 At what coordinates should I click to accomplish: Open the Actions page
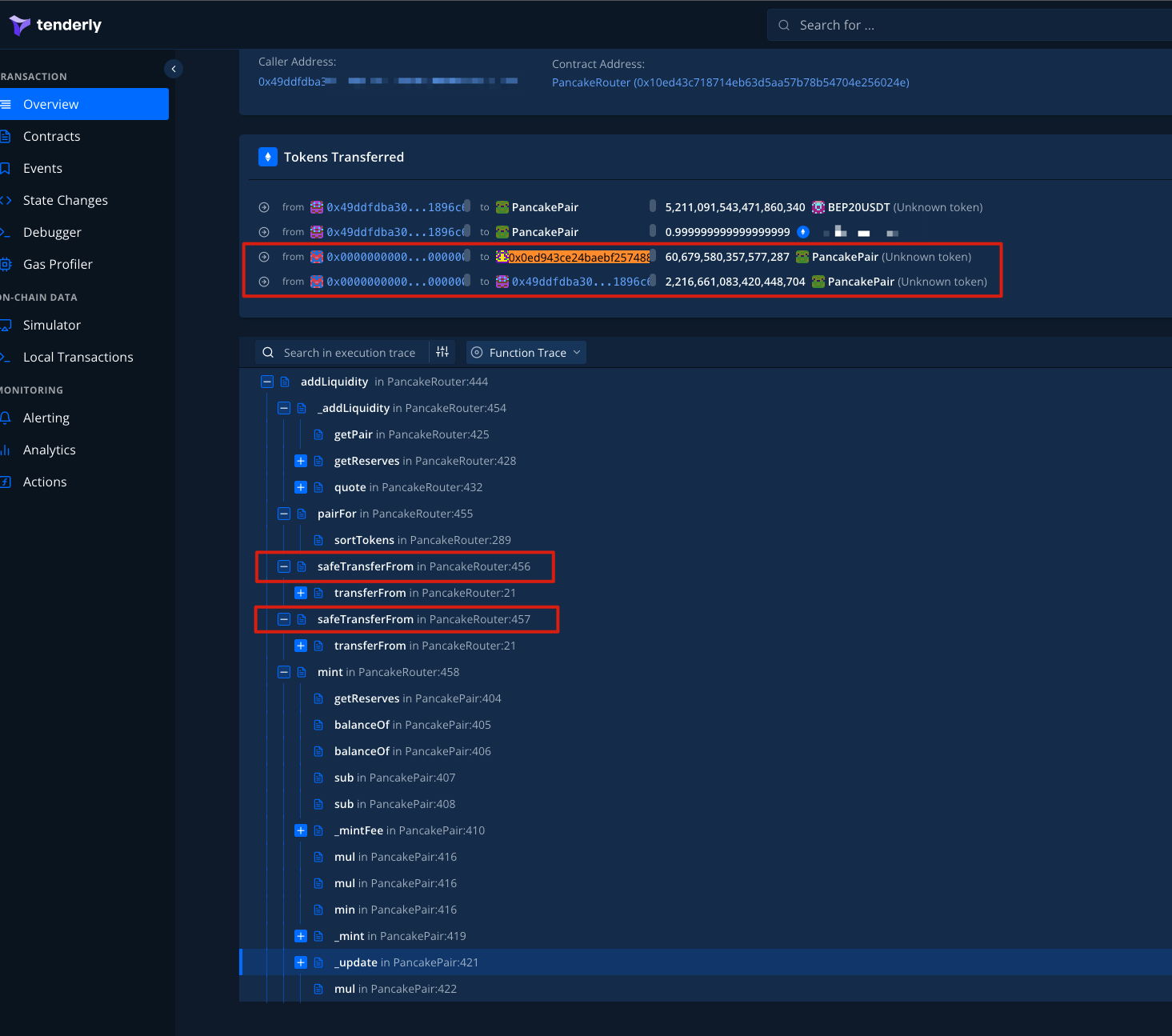click(45, 482)
